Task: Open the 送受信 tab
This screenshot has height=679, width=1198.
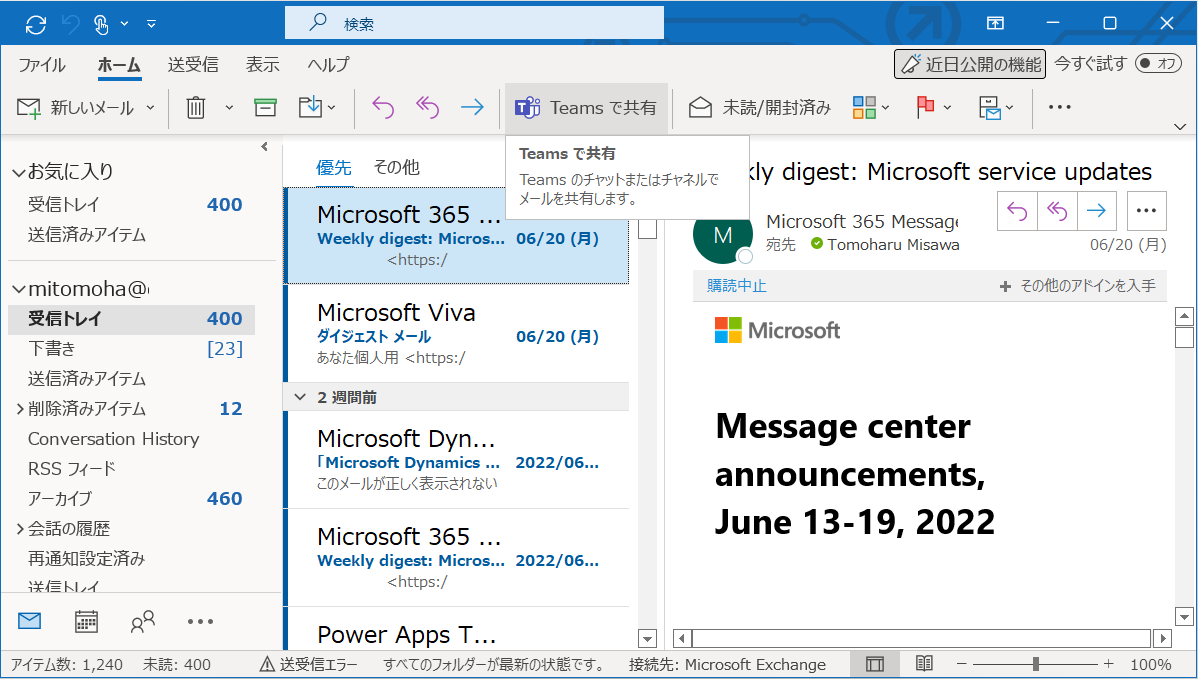Action: click(x=193, y=65)
